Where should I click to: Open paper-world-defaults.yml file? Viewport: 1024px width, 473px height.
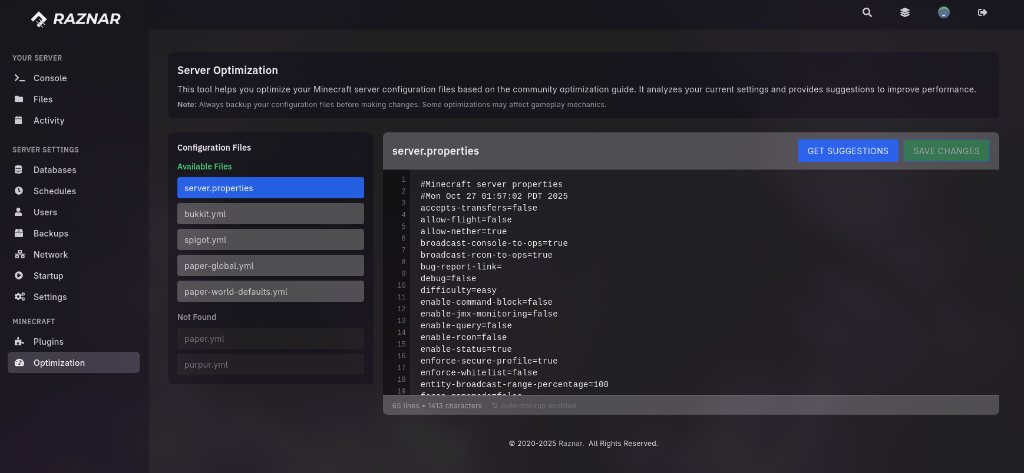270,292
